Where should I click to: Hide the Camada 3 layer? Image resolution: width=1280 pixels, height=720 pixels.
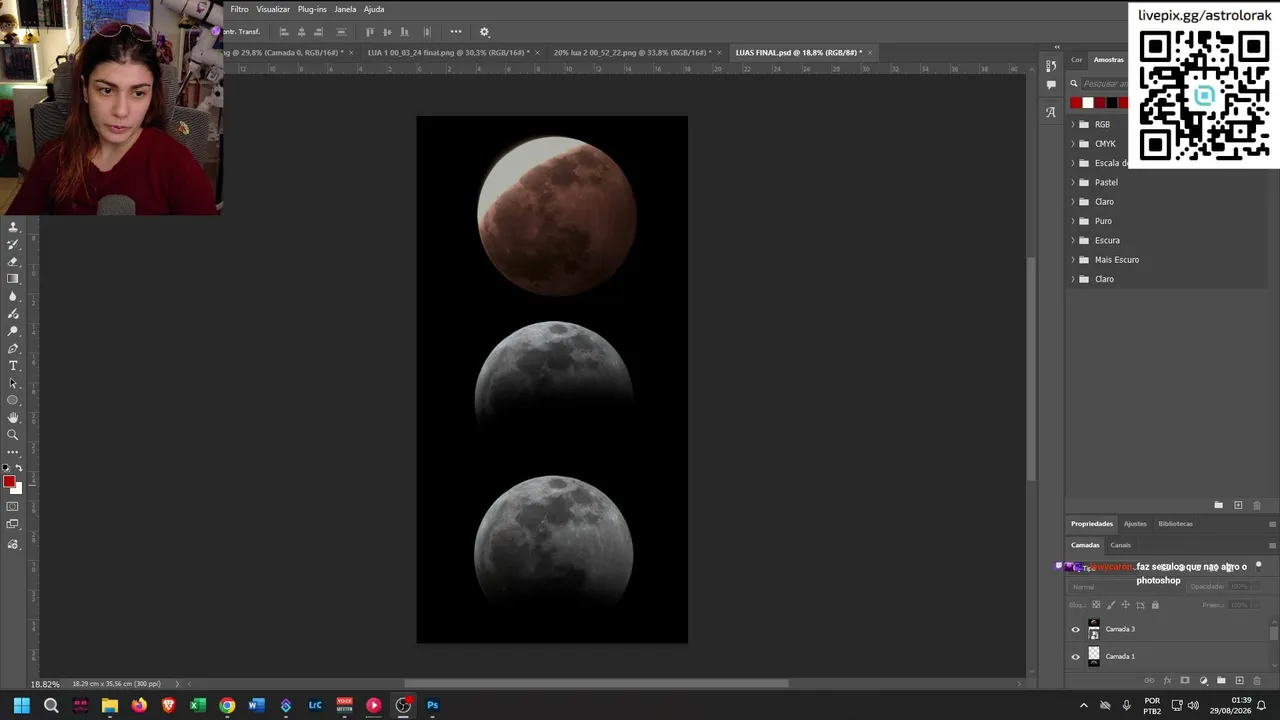coord(1076,630)
